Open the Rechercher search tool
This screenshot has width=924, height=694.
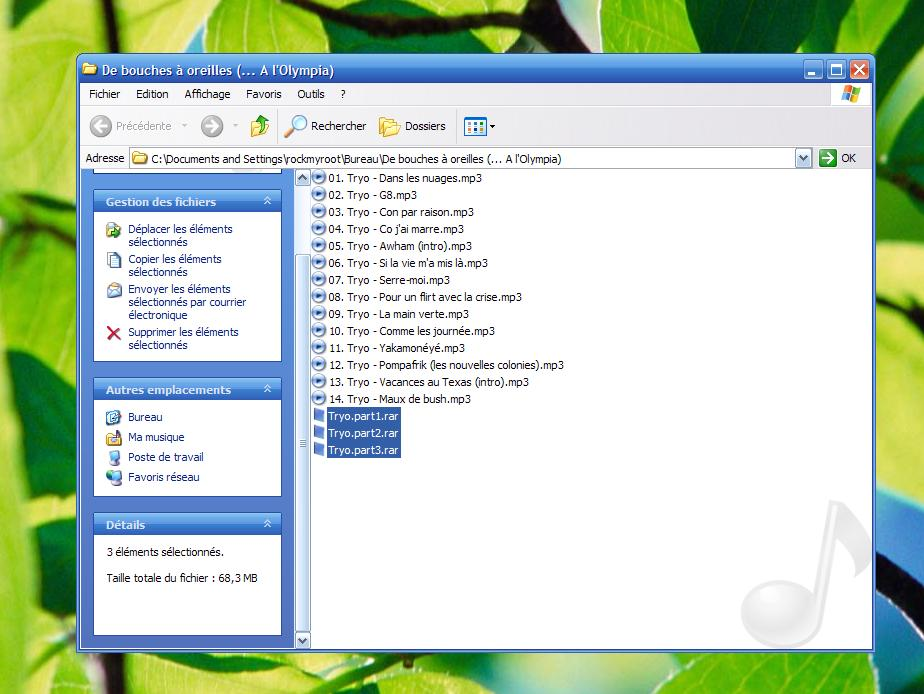point(325,126)
